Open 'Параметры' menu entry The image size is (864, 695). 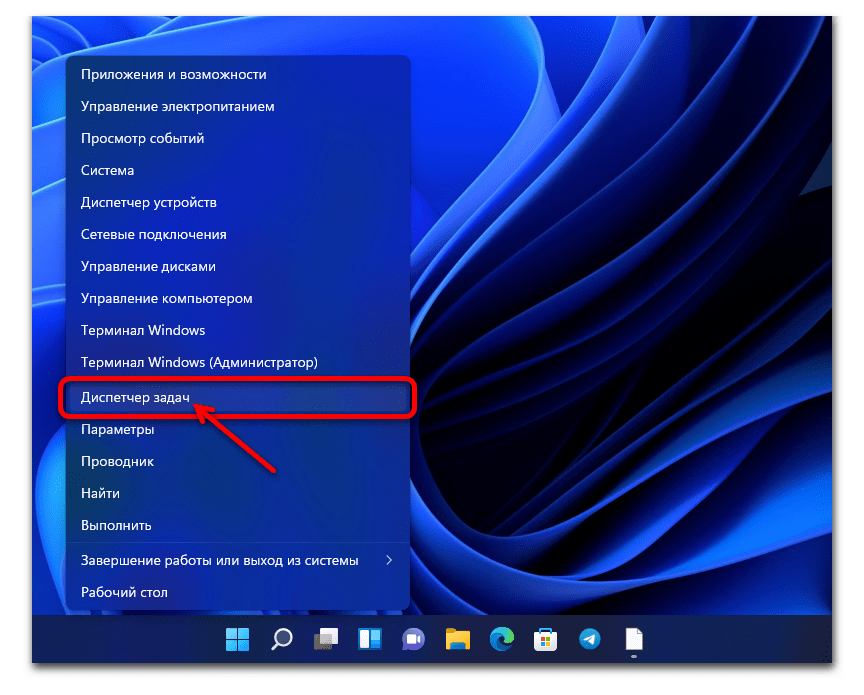tap(238, 429)
